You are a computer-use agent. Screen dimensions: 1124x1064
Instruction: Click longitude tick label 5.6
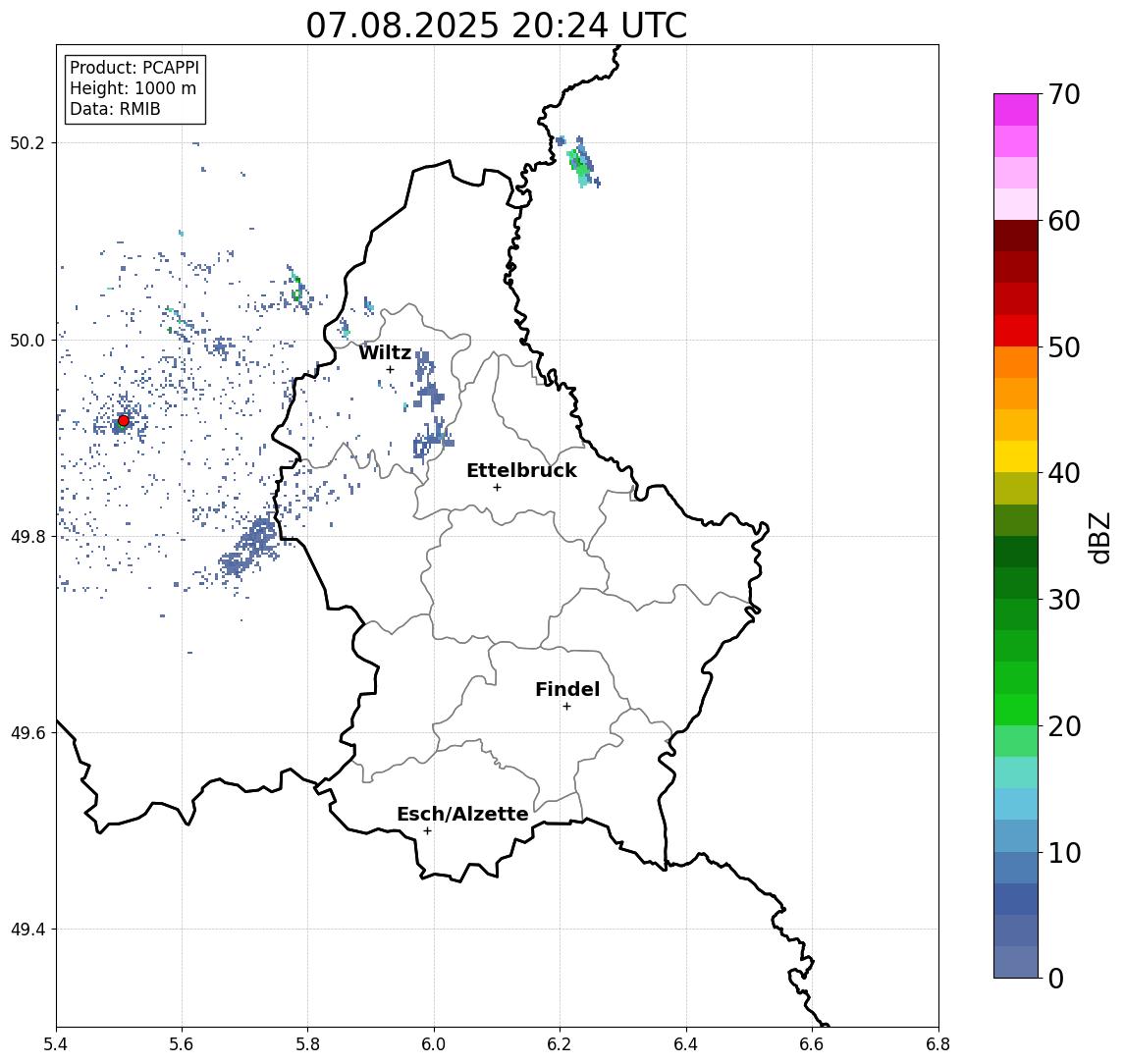pos(182,1044)
